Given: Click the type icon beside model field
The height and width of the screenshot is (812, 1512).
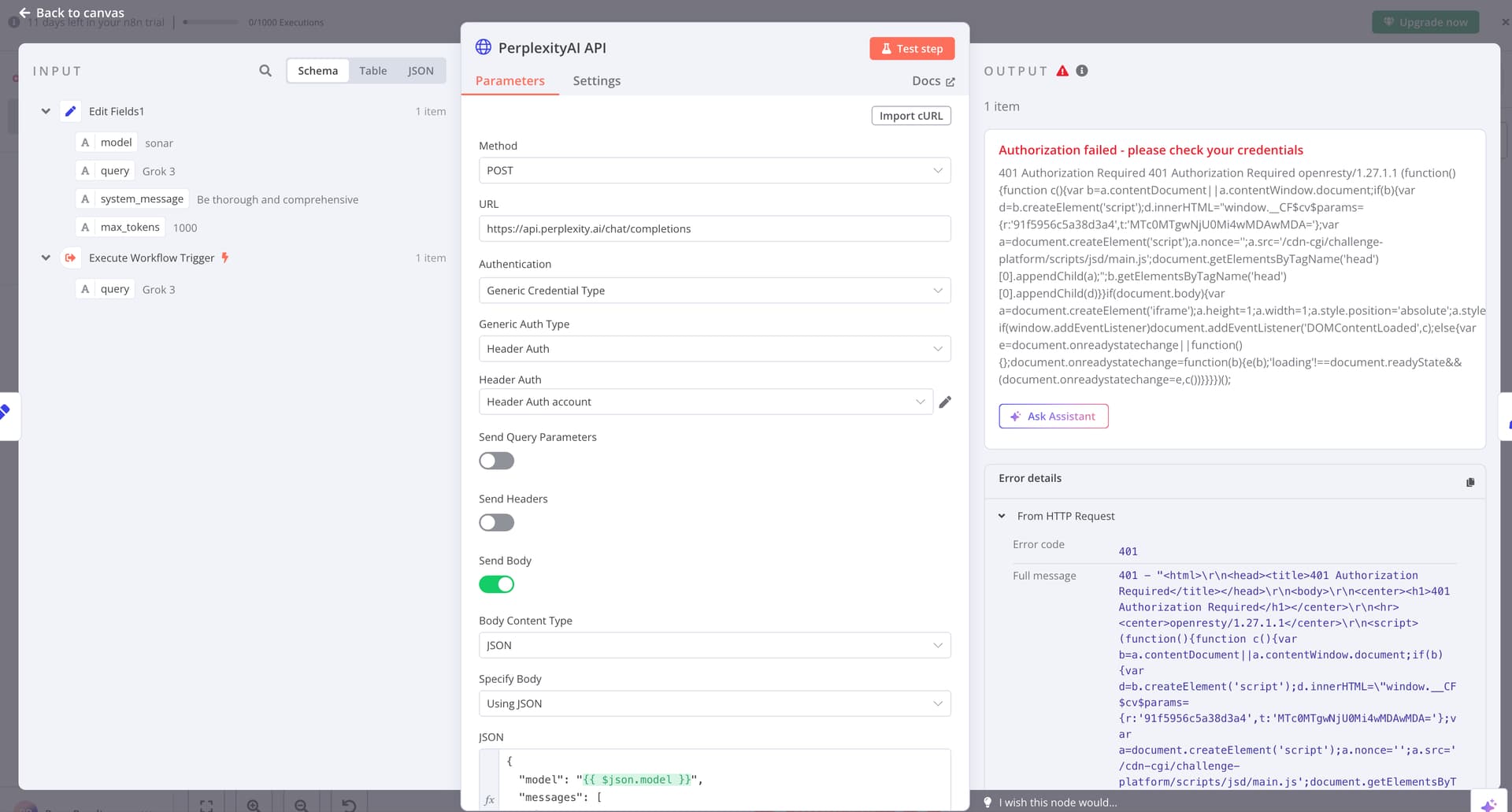Looking at the screenshot, I should [x=85, y=143].
